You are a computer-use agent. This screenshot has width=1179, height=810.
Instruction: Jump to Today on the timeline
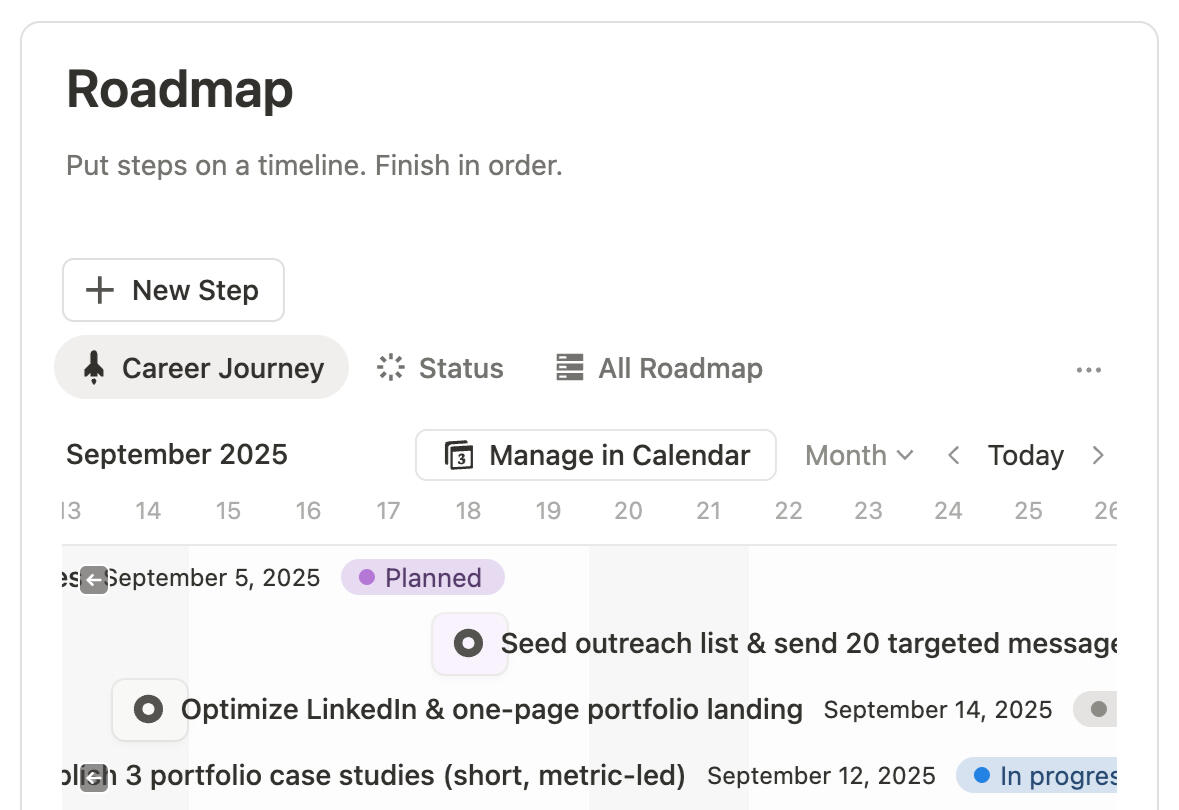(1025, 455)
